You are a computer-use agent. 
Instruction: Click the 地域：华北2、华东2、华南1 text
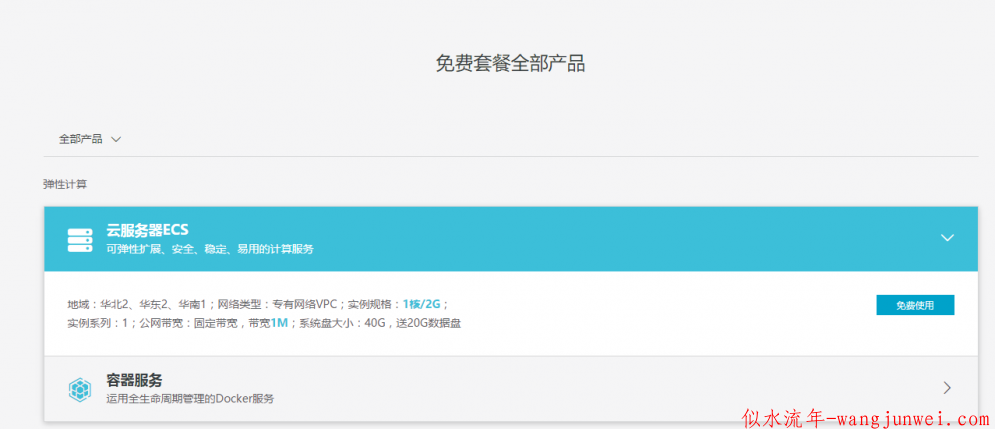pos(137,304)
